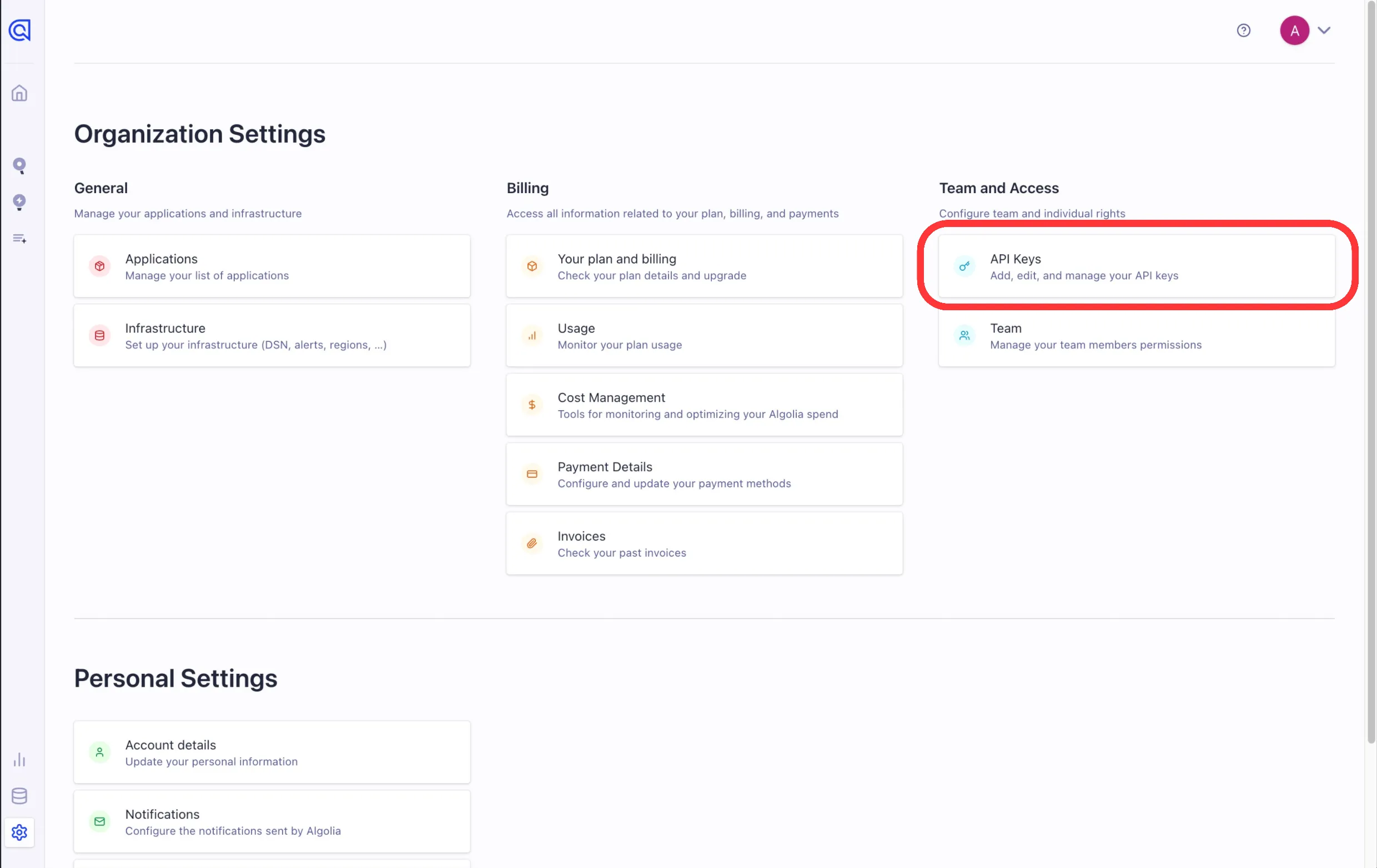Image resolution: width=1377 pixels, height=868 pixels.
Task: Click the page vertical scrollbar
Action: click(1371, 371)
